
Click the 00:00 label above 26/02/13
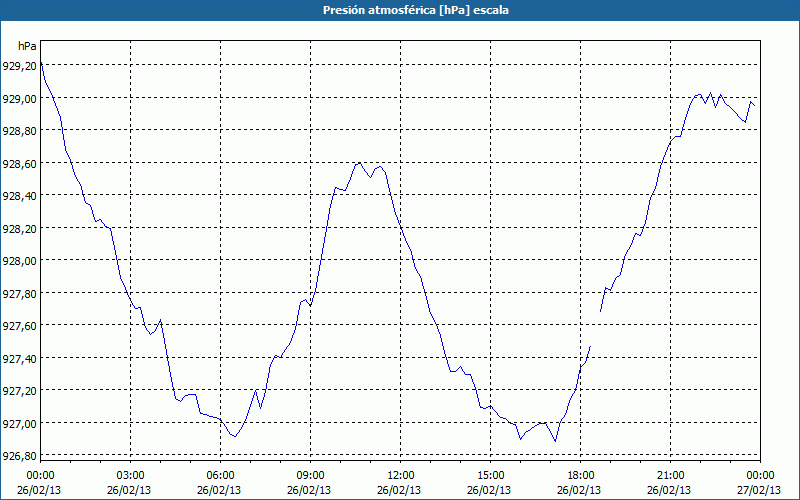tap(40, 476)
